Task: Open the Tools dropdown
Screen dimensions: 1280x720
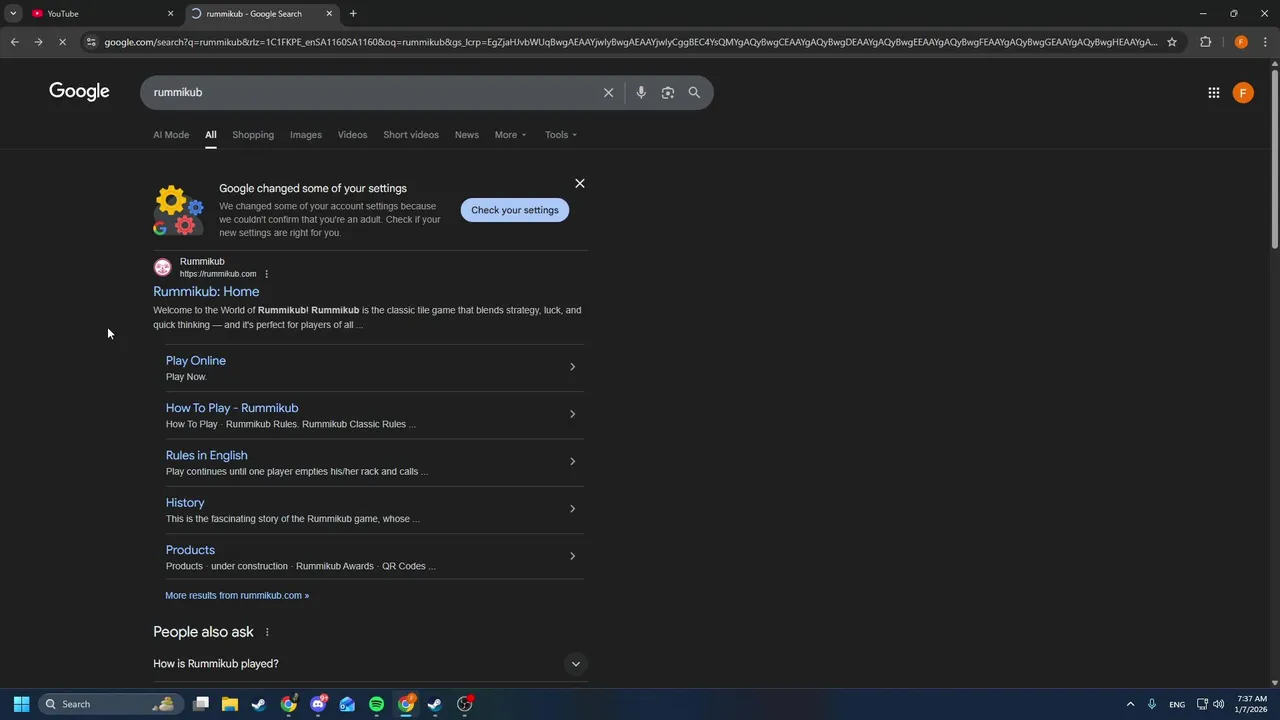Action: click(x=561, y=135)
